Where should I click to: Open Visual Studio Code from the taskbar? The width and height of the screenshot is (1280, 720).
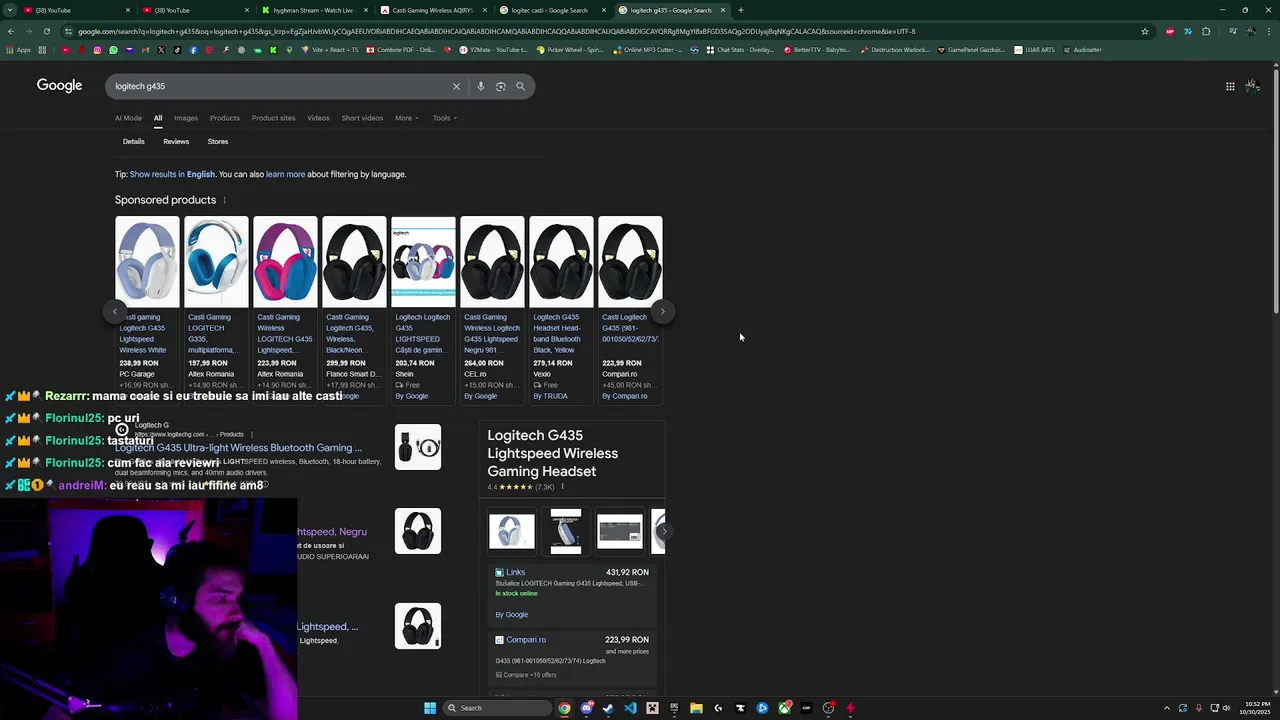click(x=630, y=708)
